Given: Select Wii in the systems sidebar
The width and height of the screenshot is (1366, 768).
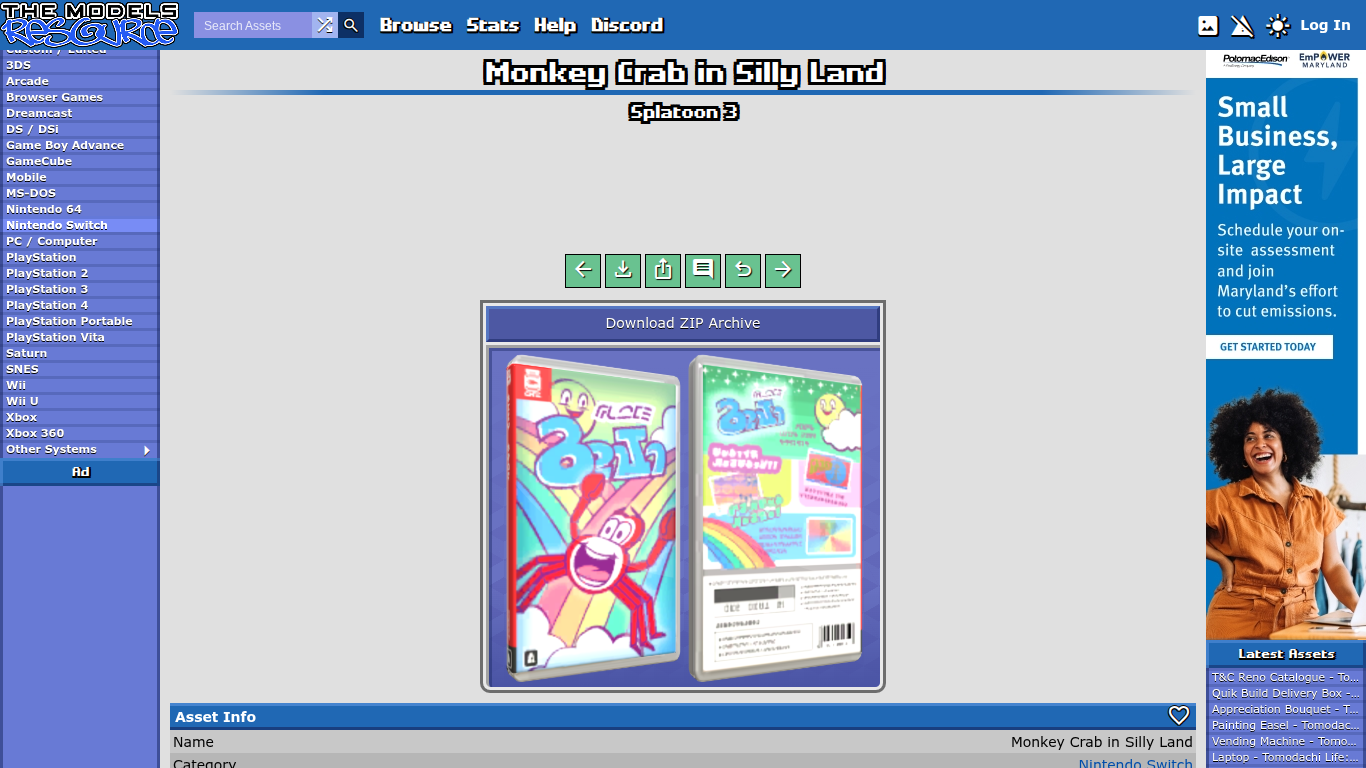Looking at the screenshot, I should (x=80, y=385).
